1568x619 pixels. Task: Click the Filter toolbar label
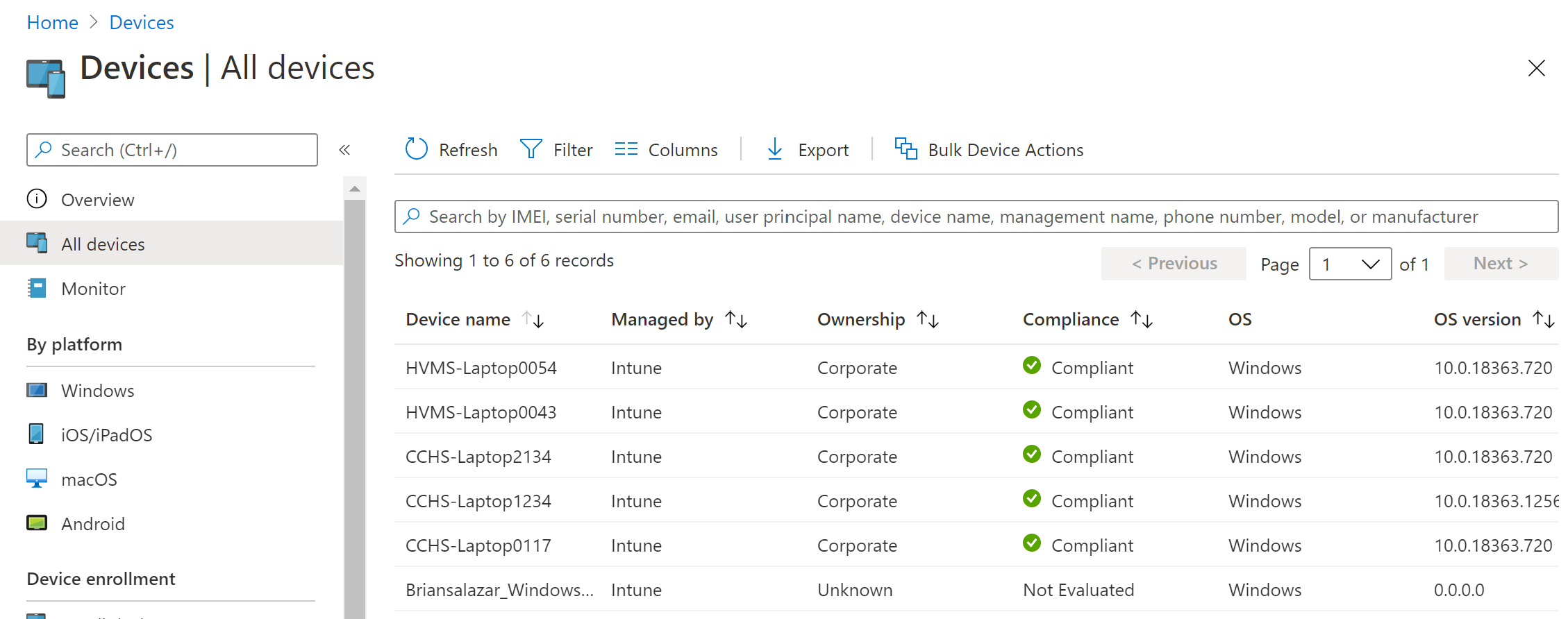point(573,150)
